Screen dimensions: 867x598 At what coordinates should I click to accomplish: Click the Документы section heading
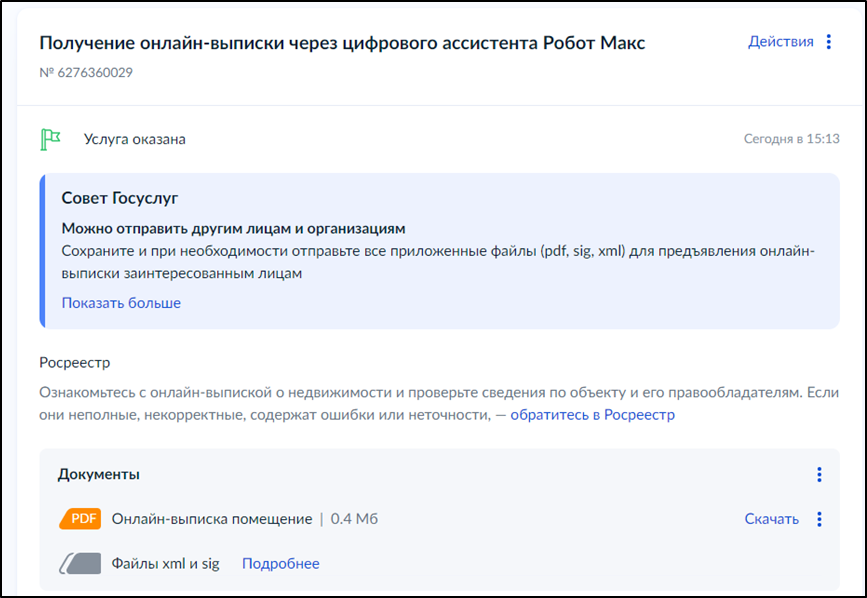[x=99, y=474]
